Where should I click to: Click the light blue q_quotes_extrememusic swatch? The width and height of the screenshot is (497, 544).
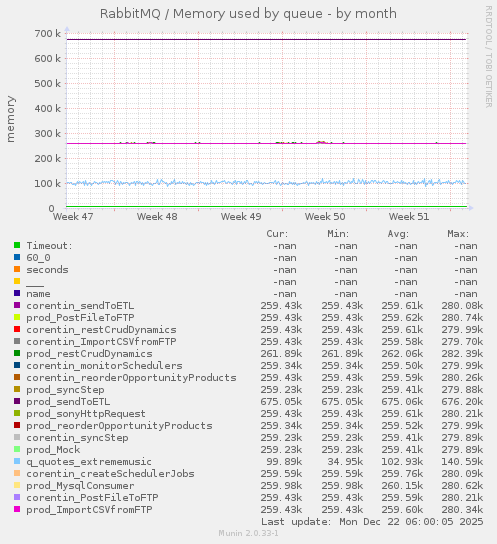(x=17, y=461)
